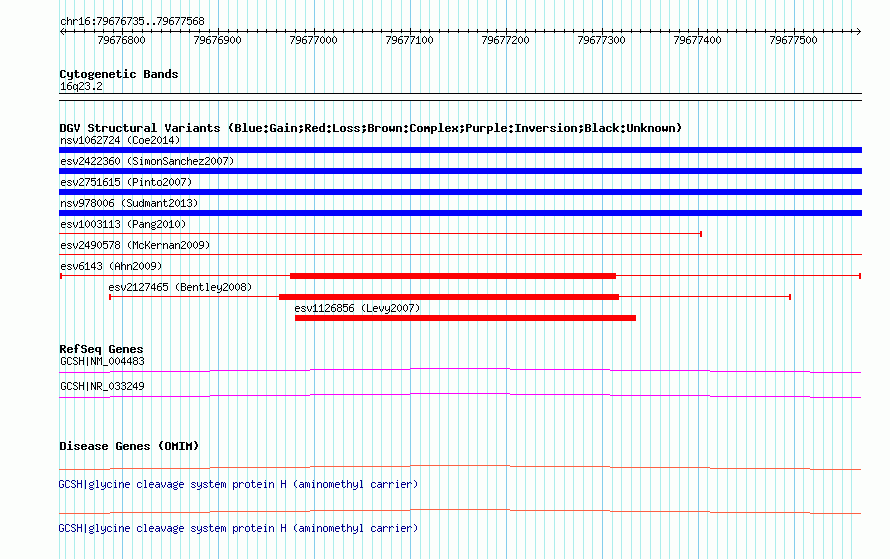This screenshot has height=559, width=890.
Task: Click the 16q23.2 band label
Action: [81, 86]
